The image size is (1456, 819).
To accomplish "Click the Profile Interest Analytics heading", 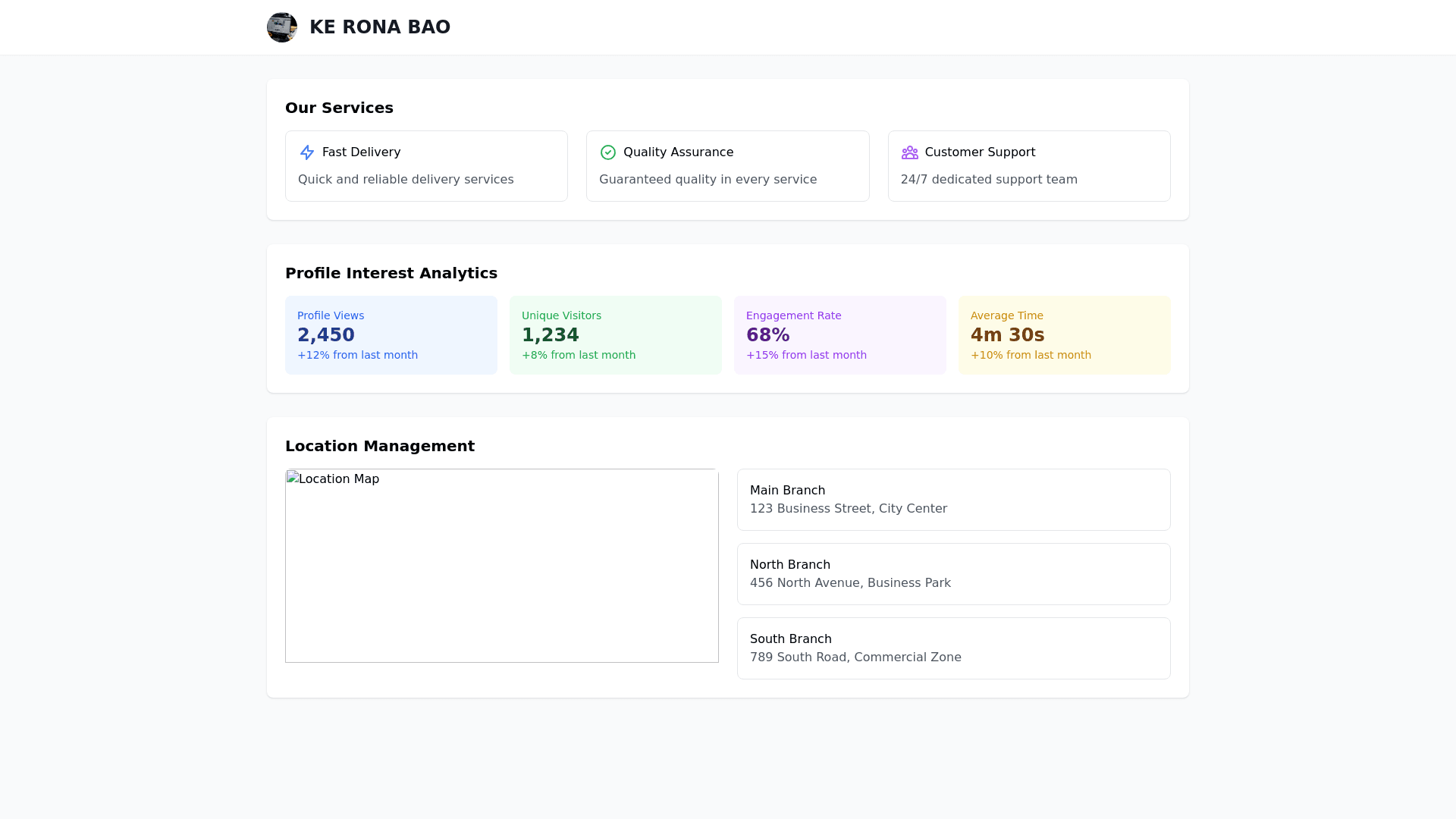I will (x=391, y=273).
